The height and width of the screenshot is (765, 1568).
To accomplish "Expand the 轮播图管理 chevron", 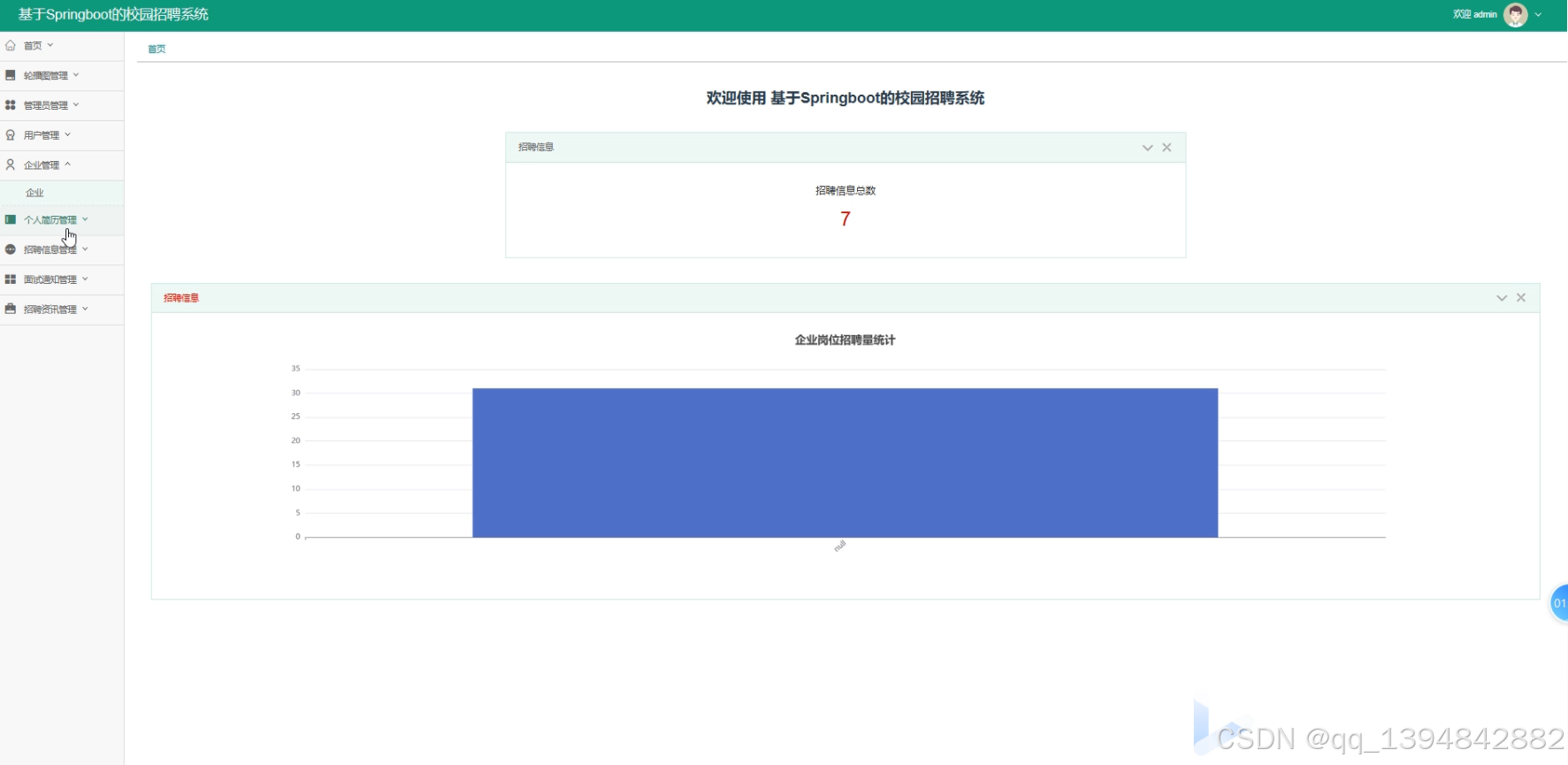I will click(76, 75).
